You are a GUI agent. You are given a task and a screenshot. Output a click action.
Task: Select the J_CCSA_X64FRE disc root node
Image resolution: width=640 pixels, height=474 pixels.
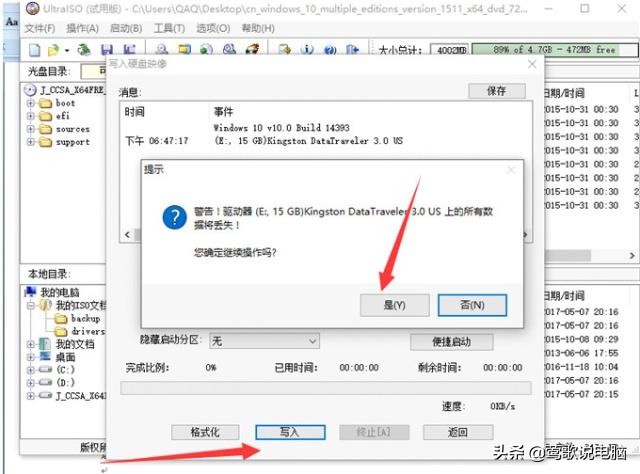click(71, 90)
